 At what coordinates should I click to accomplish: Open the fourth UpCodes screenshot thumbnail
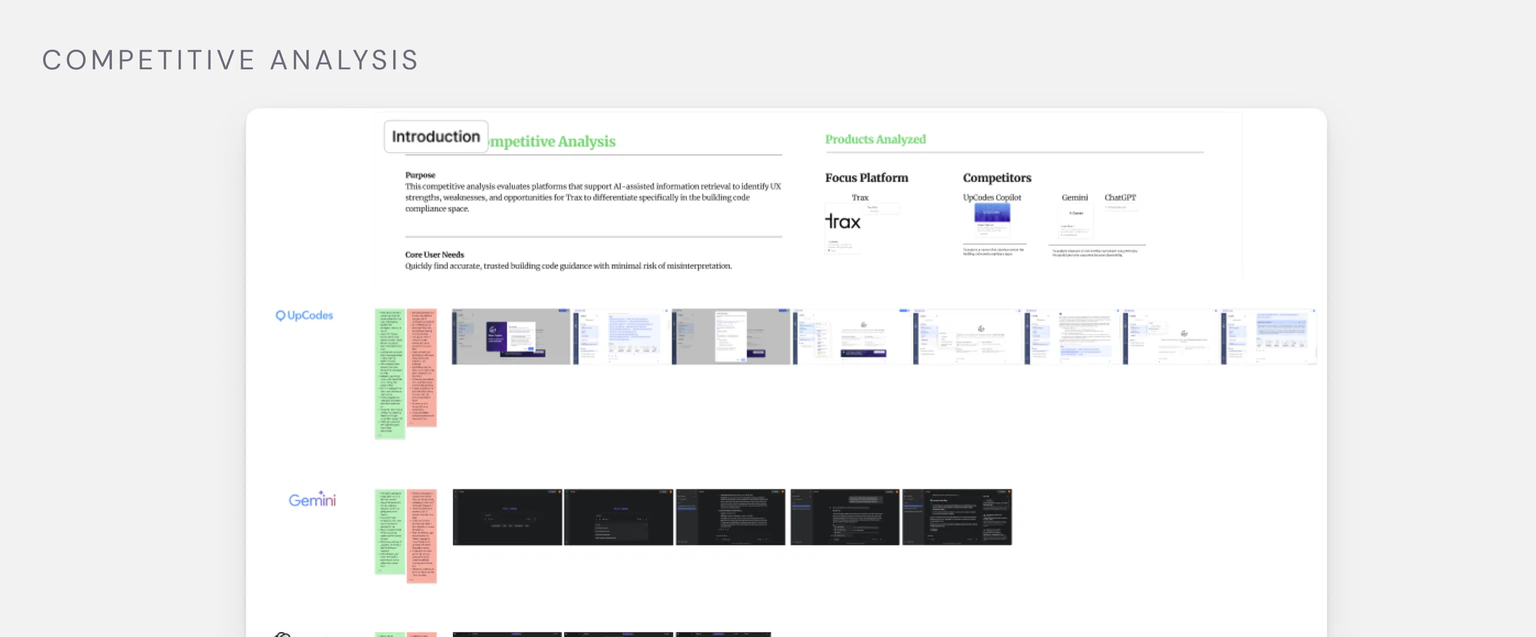point(851,336)
